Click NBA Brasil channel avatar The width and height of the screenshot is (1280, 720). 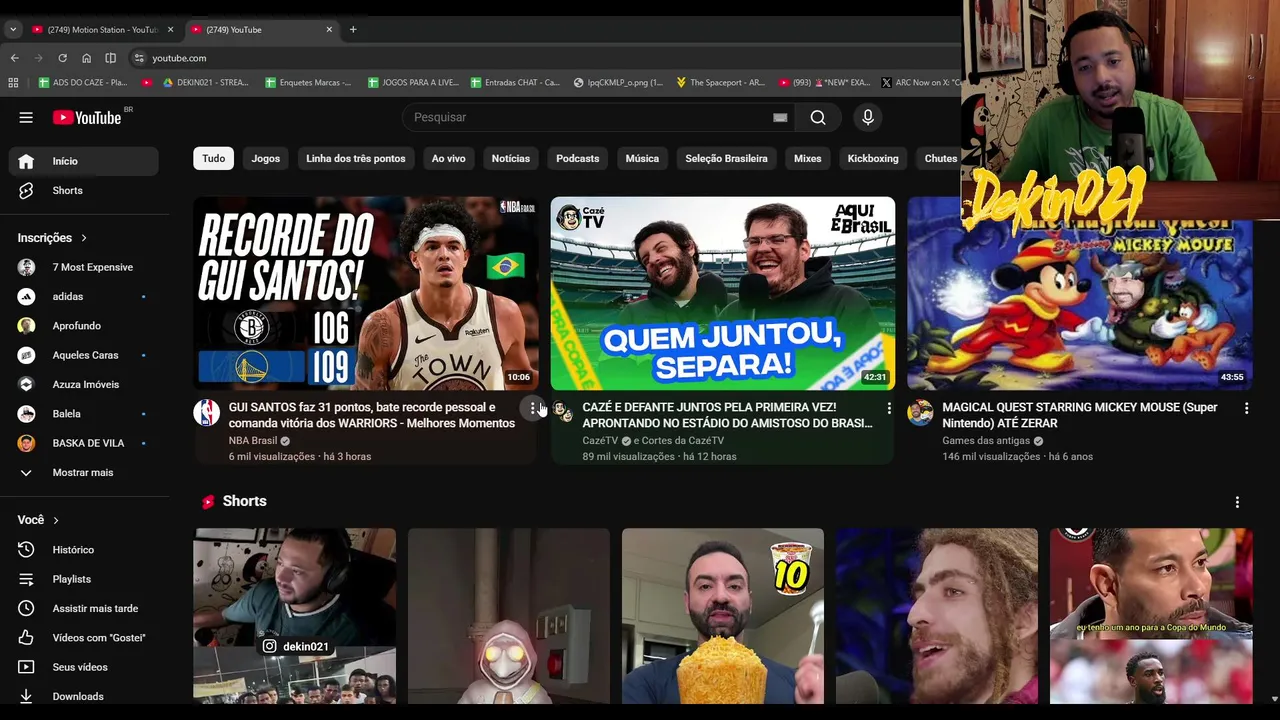tap(207, 412)
